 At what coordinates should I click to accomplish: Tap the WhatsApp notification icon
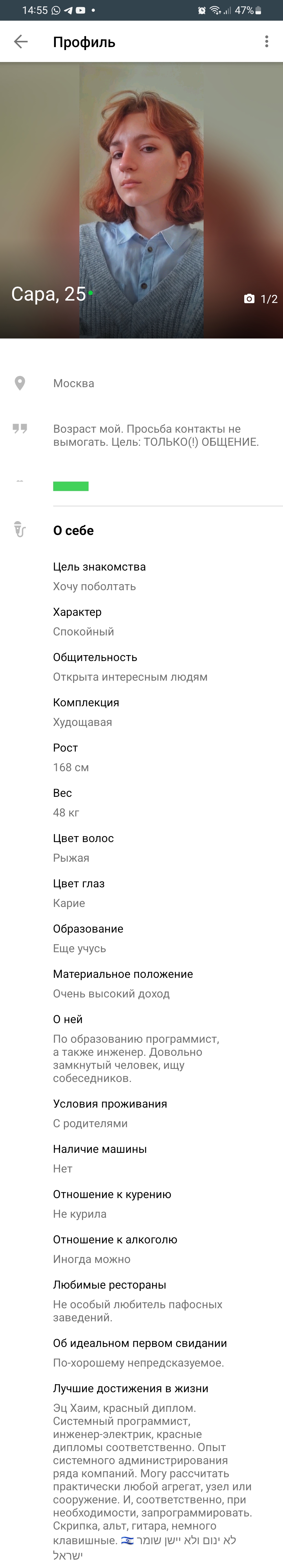tap(56, 10)
